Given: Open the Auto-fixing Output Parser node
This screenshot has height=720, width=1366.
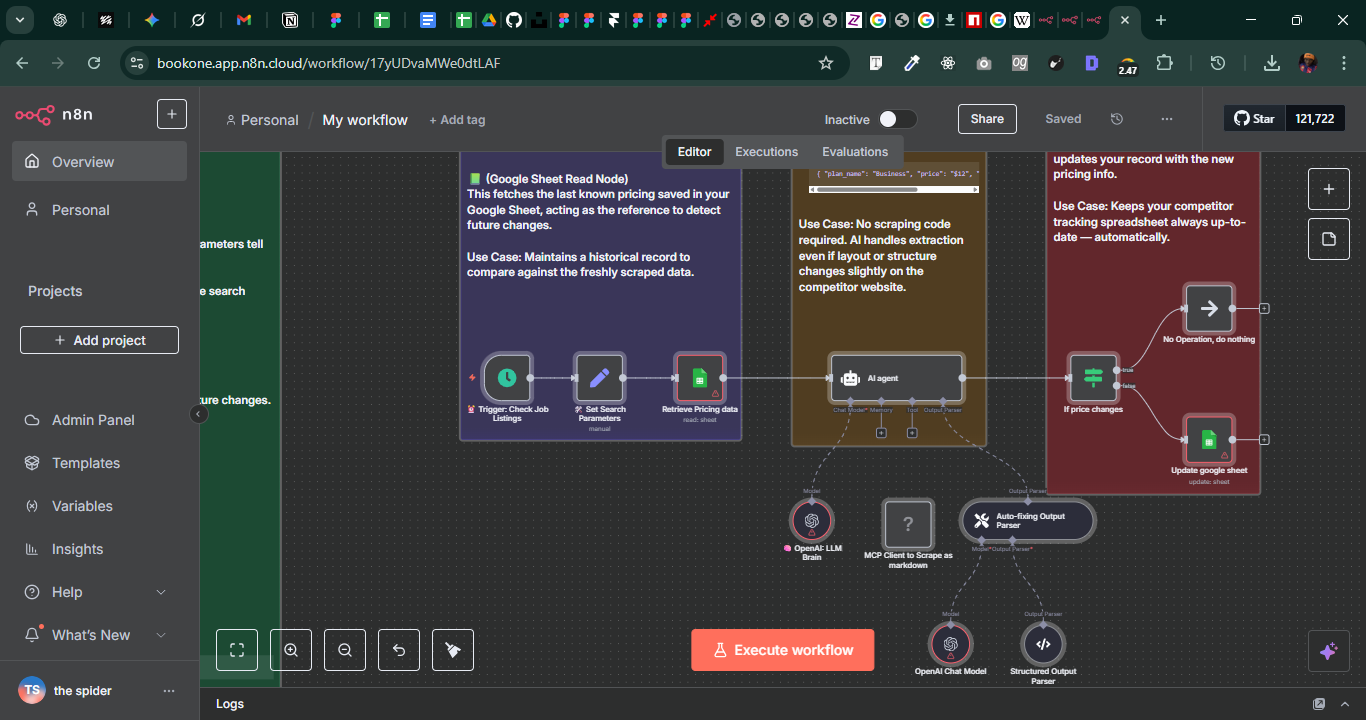Looking at the screenshot, I should (x=1027, y=521).
